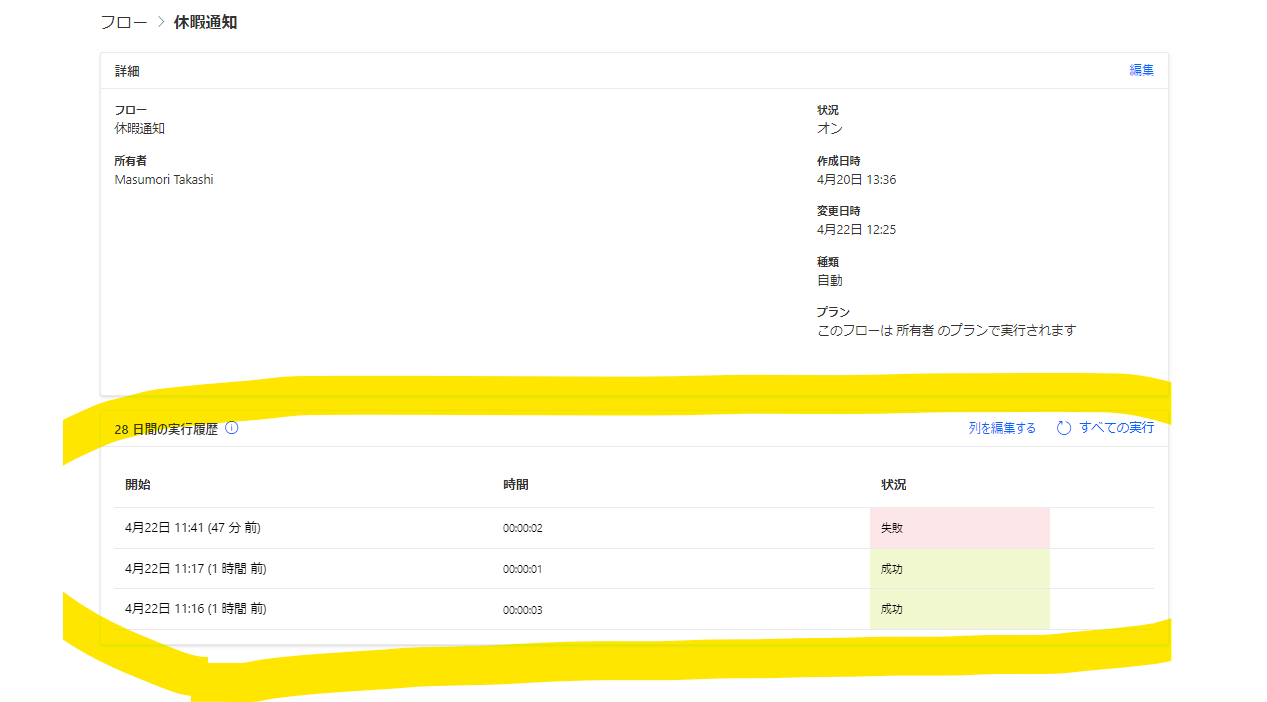Click 成功 status in 11:17 row
Viewport: 1267px width, 702px height.
[960, 568]
